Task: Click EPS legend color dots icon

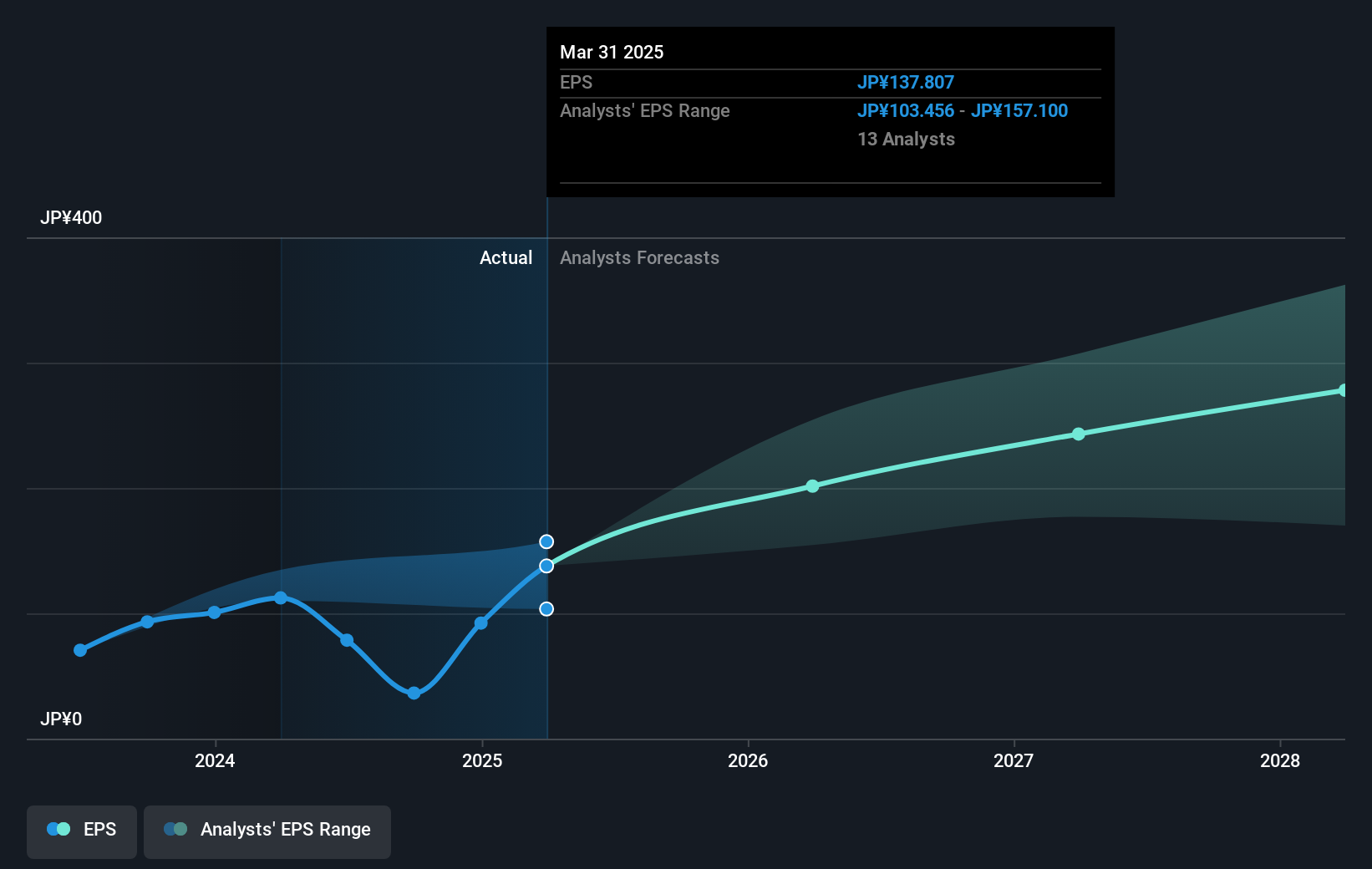Action: (58, 829)
